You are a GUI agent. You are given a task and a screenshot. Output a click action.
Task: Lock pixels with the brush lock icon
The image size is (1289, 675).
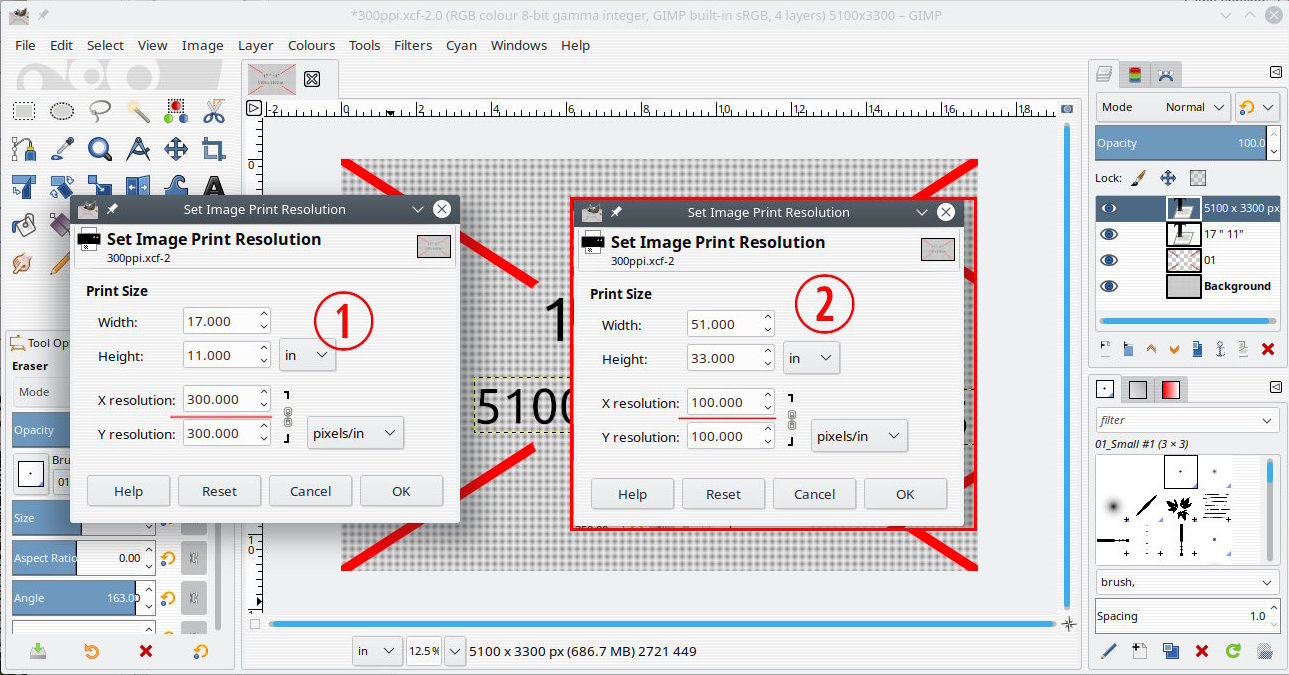[1137, 178]
